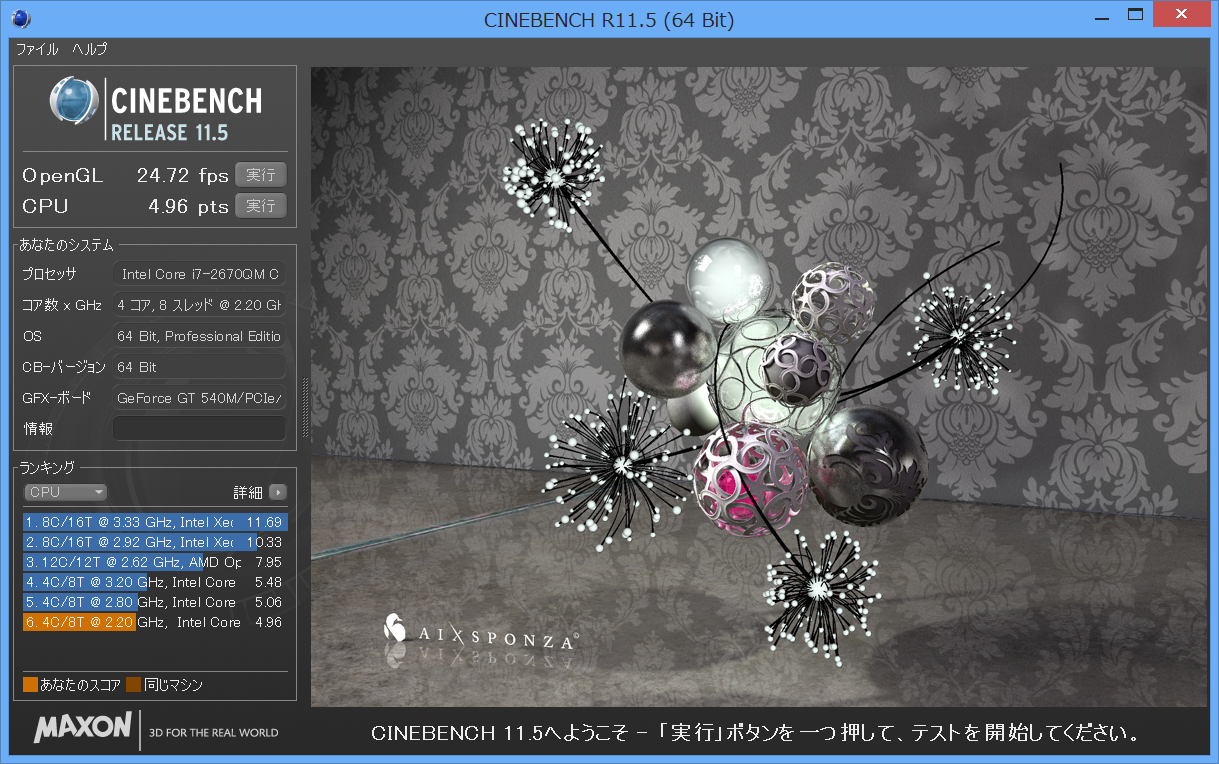The height and width of the screenshot is (764, 1219).
Task: Open the ヘルプ menu
Action: click(89, 49)
